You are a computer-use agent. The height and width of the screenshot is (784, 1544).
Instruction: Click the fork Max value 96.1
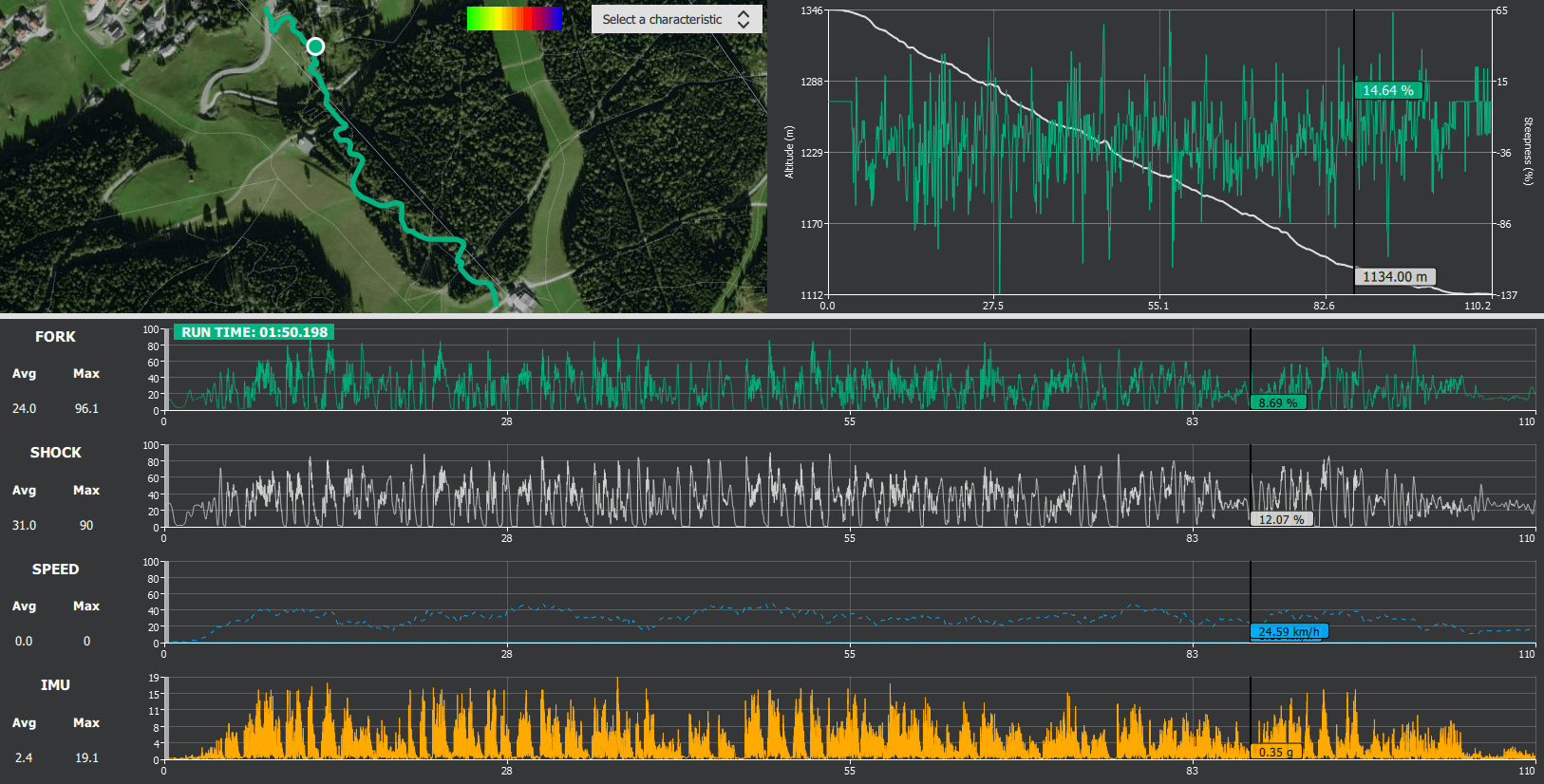pos(86,408)
